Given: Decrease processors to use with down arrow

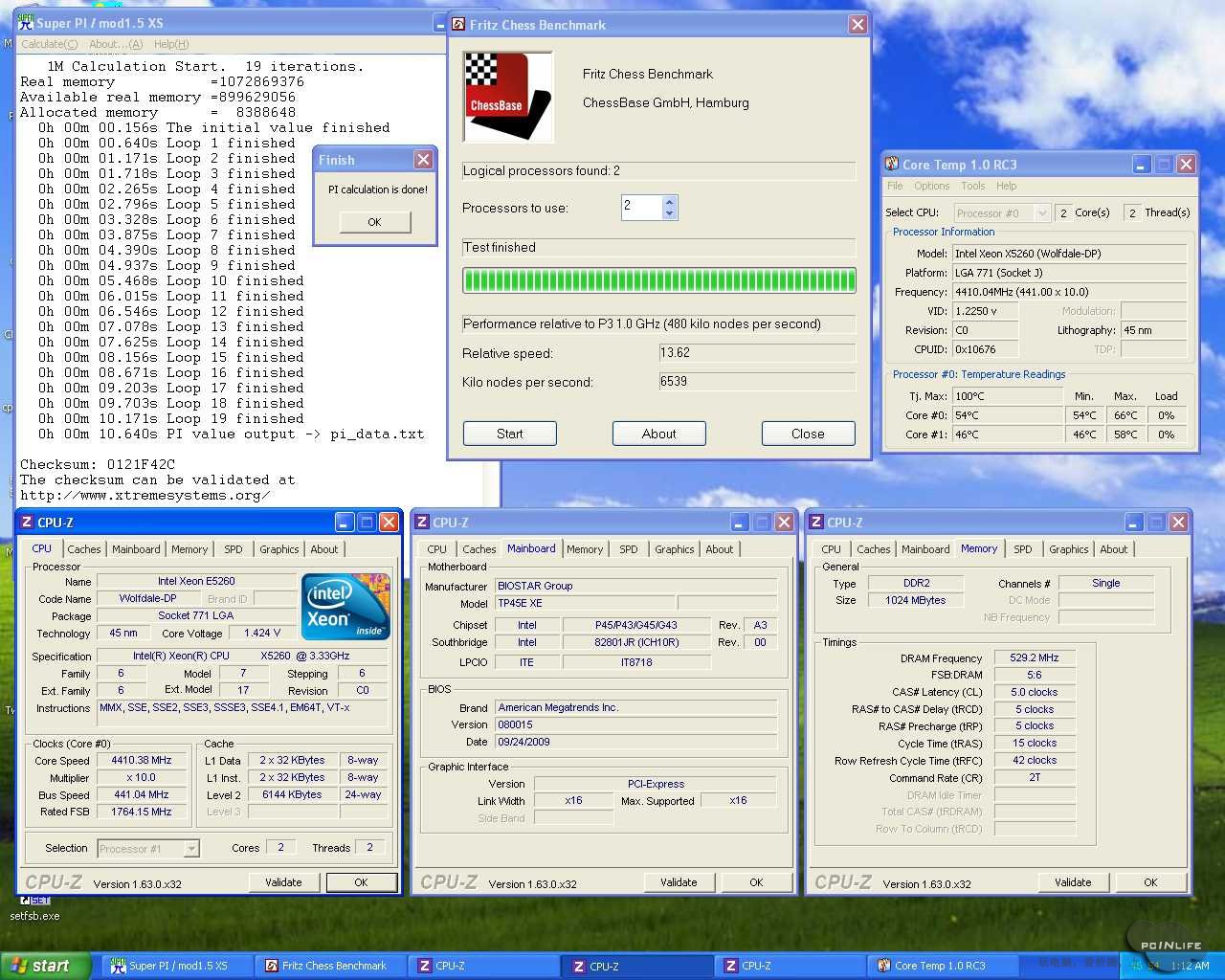Looking at the screenshot, I should (x=670, y=213).
